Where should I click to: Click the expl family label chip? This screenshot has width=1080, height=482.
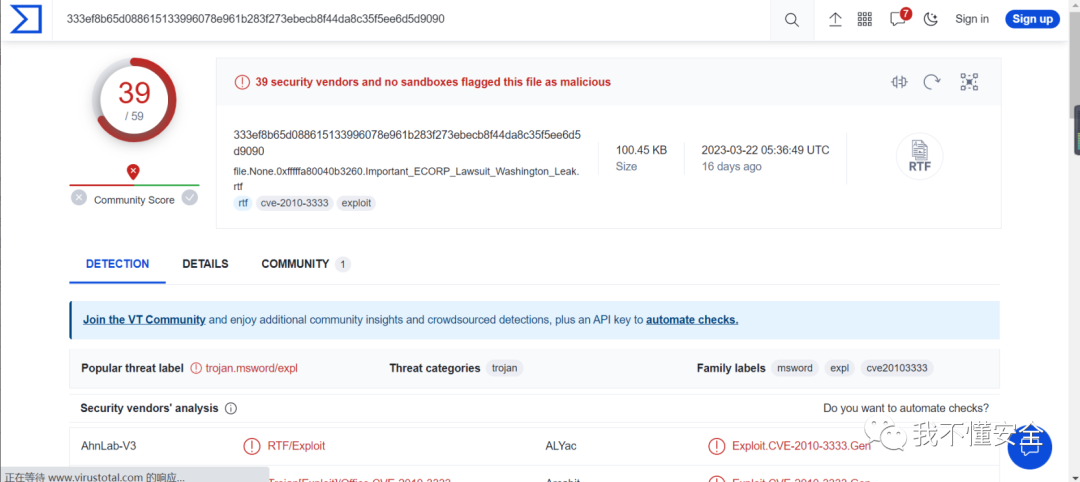pyautogui.click(x=840, y=368)
